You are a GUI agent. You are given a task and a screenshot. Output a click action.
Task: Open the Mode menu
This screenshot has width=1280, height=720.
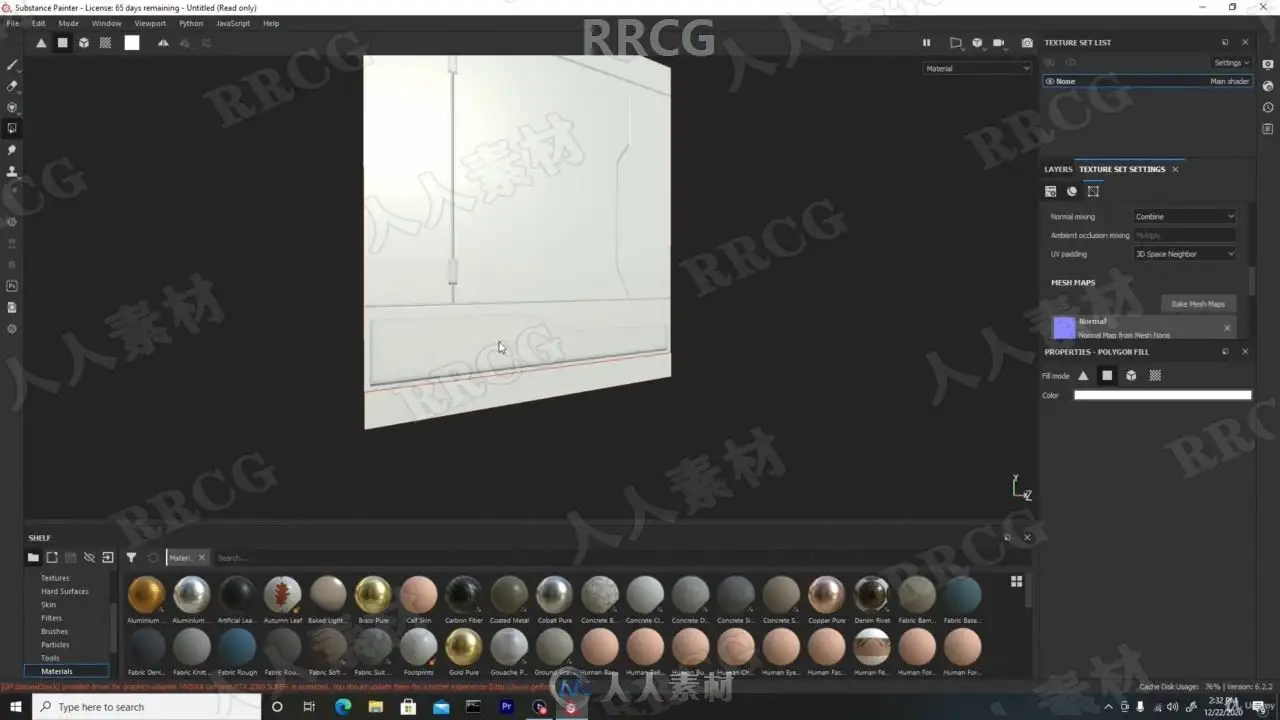click(x=68, y=23)
